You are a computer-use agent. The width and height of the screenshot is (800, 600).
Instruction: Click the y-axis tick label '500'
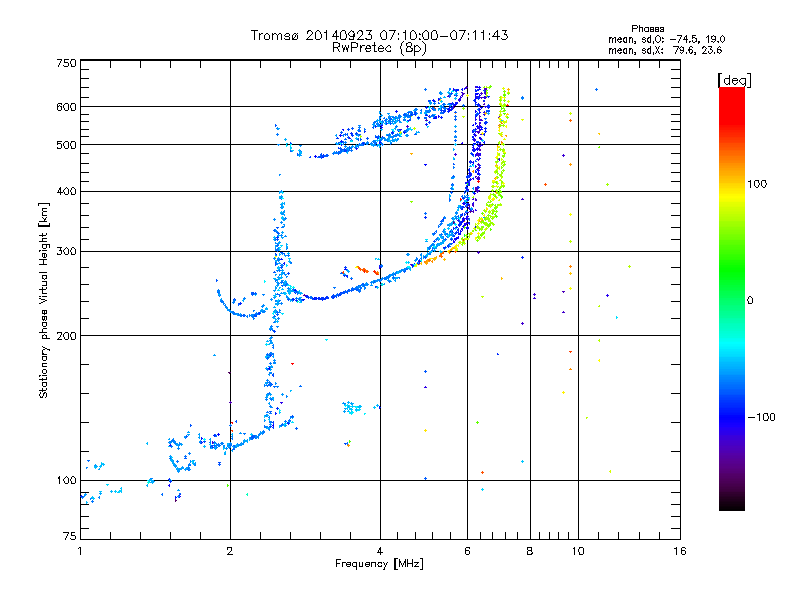coord(67,145)
